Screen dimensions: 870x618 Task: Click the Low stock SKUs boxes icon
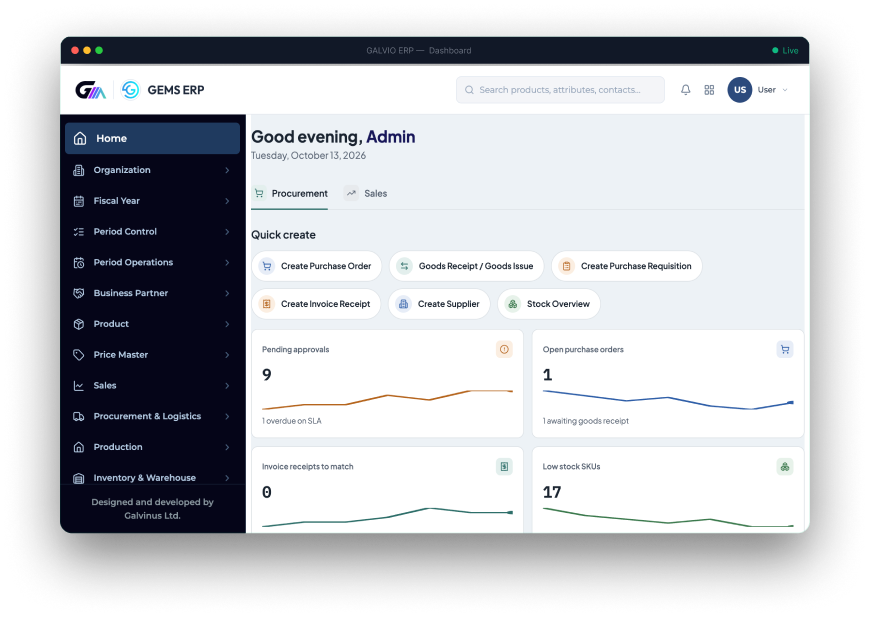click(x=785, y=467)
